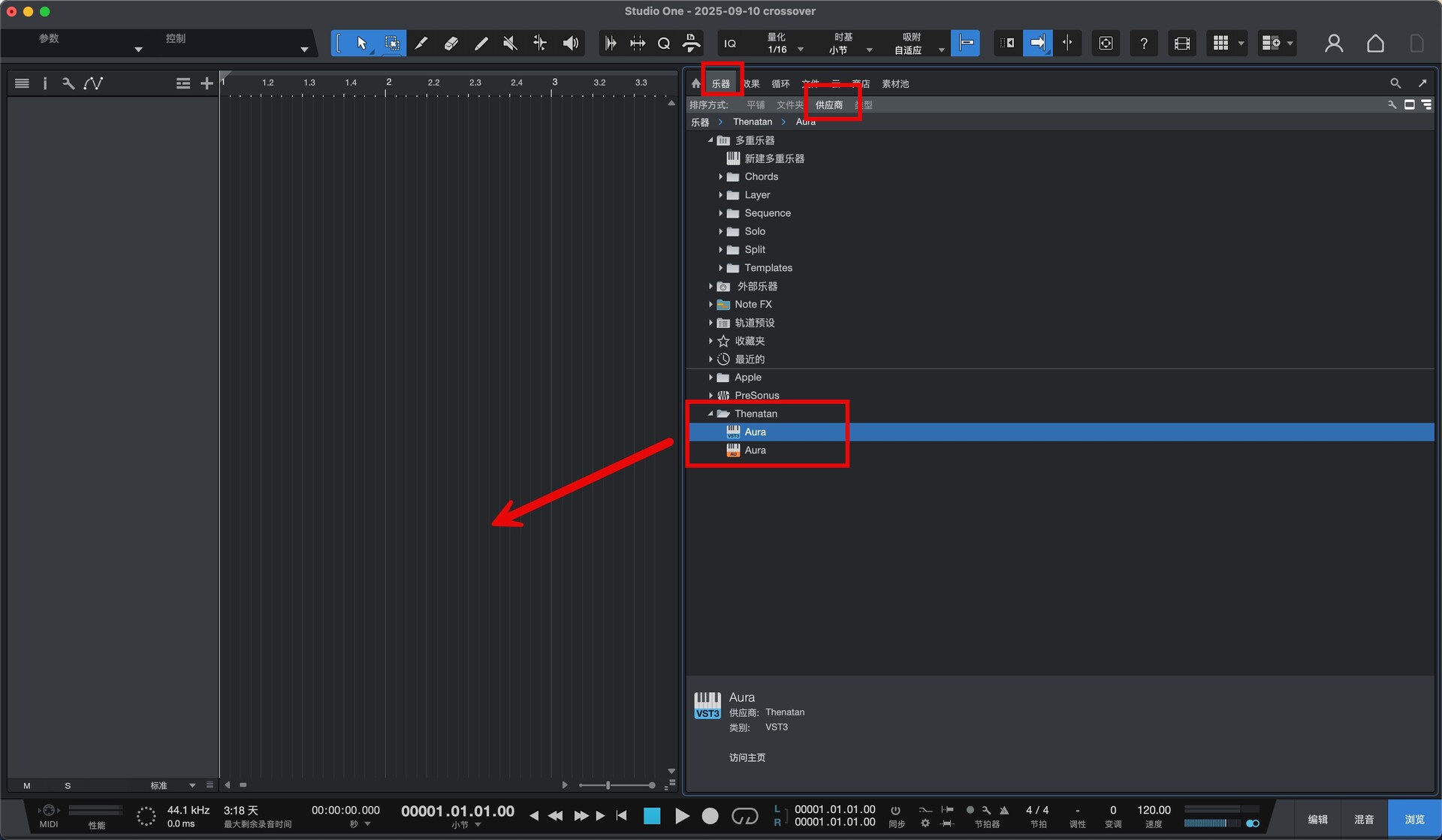Viewport: 1442px width, 840px height.
Task: Select the Bend tool
Action: (540, 44)
